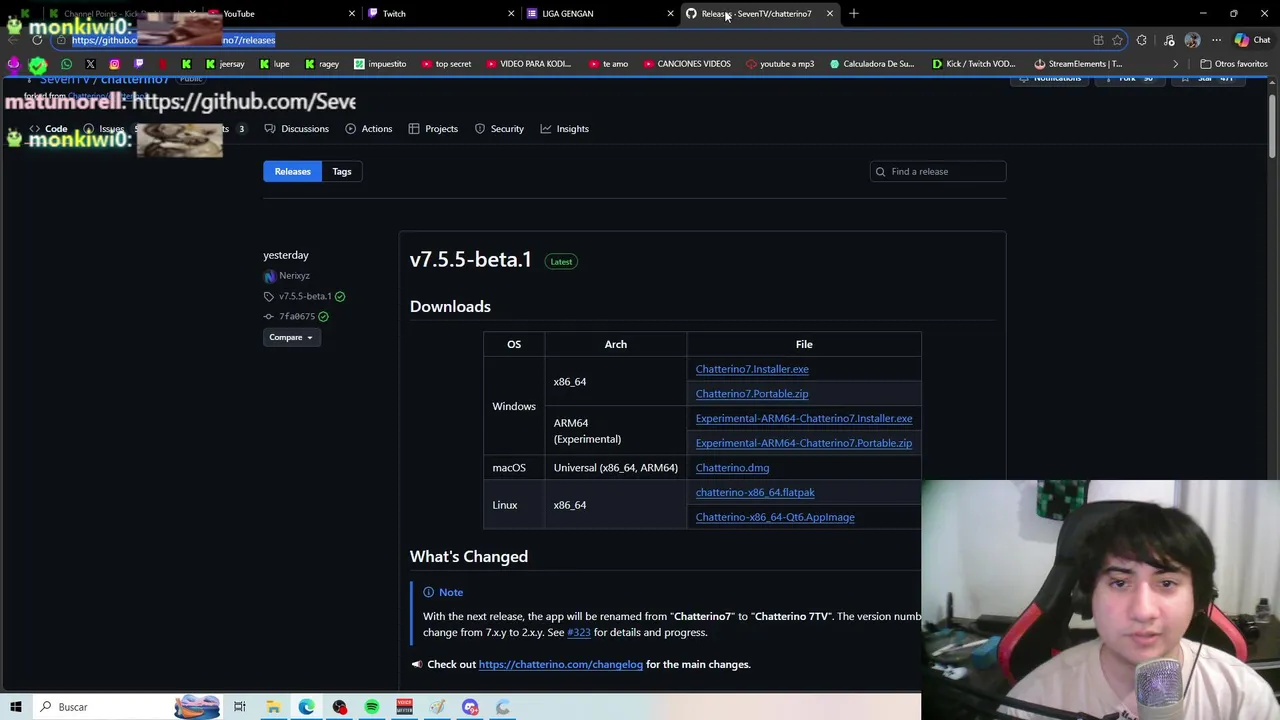Add this page to favorites star

(1117, 40)
